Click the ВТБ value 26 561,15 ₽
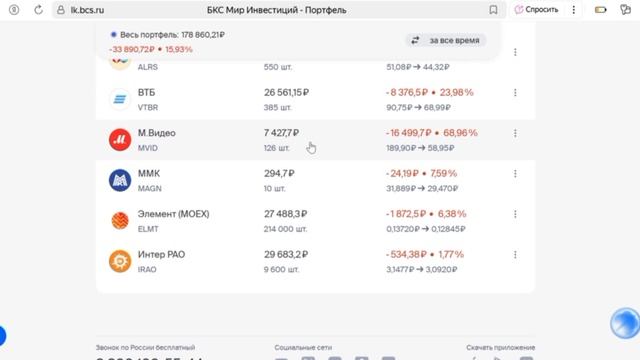 [x=287, y=93]
